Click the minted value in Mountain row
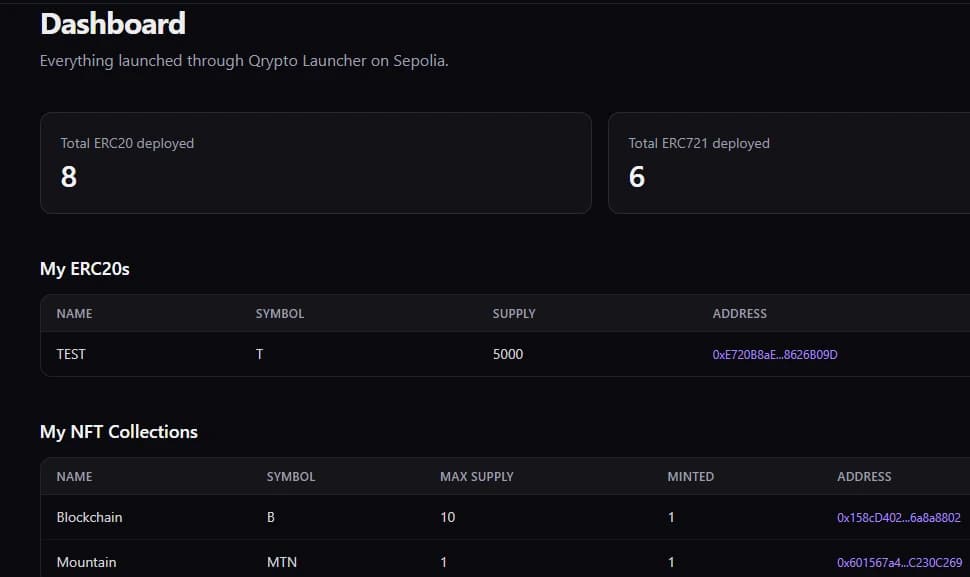The image size is (970, 577). 671,562
